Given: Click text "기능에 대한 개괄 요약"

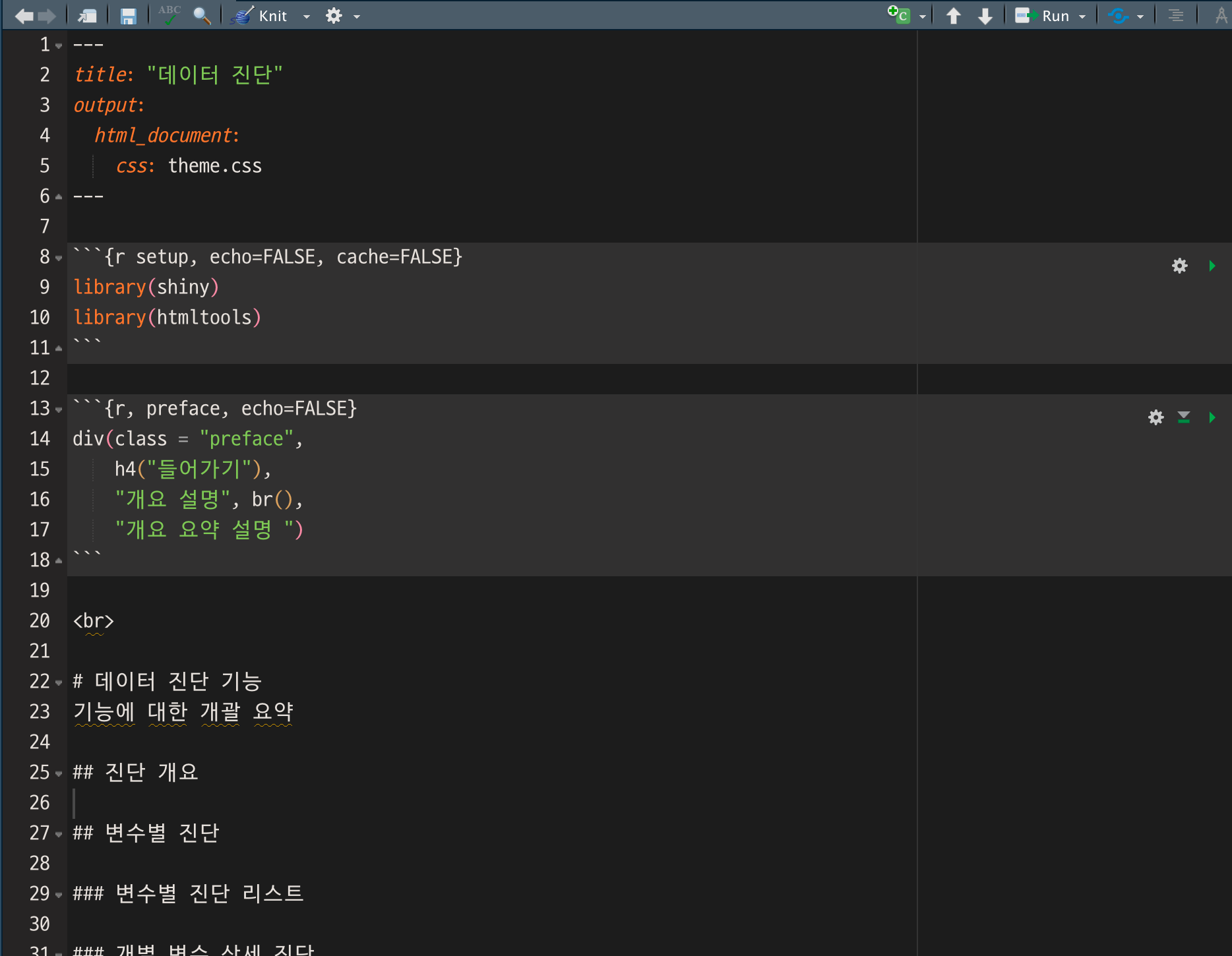Looking at the screenshot, I should click(x=183, y=711).
